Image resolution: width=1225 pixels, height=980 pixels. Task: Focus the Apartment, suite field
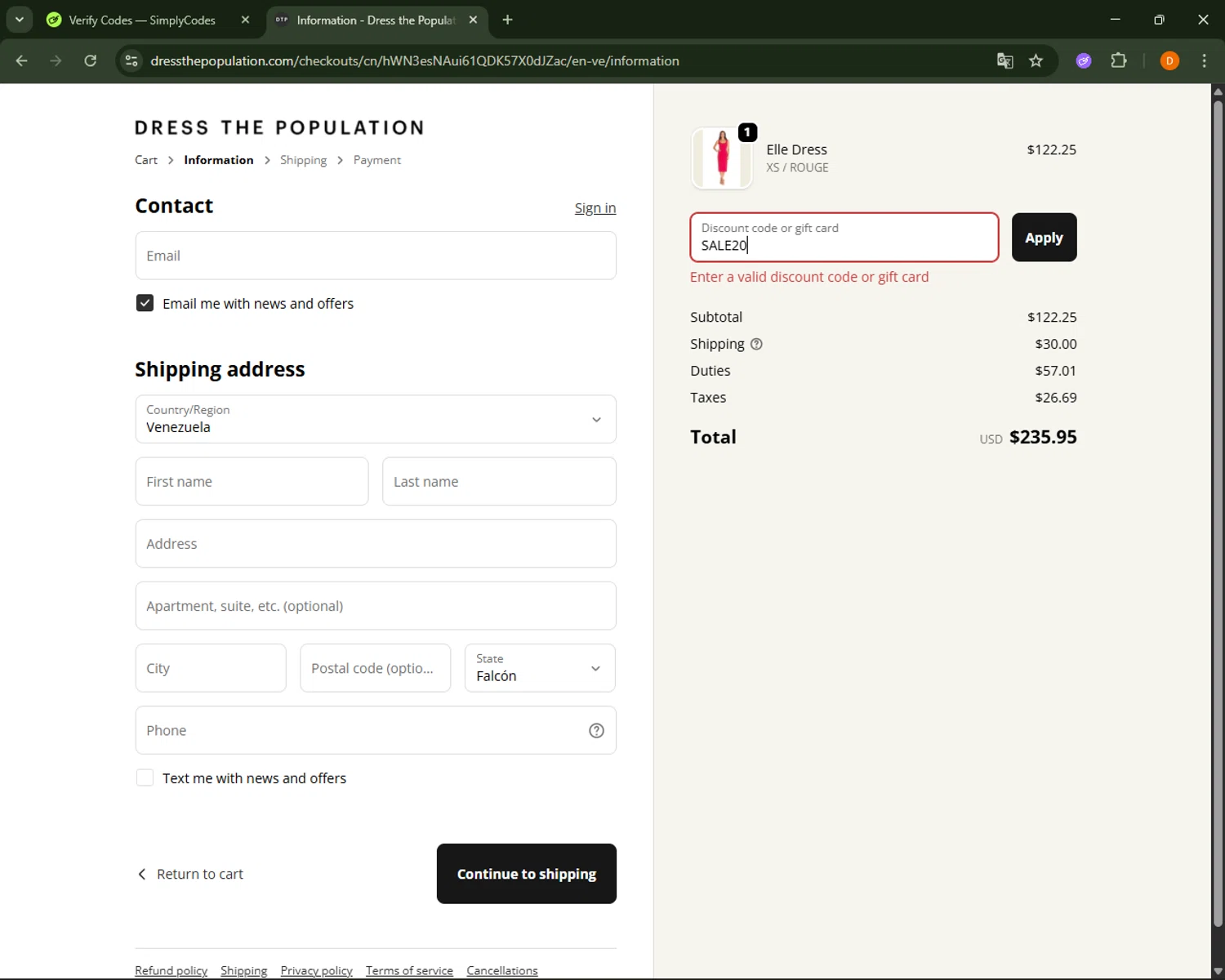click(376, 606)
